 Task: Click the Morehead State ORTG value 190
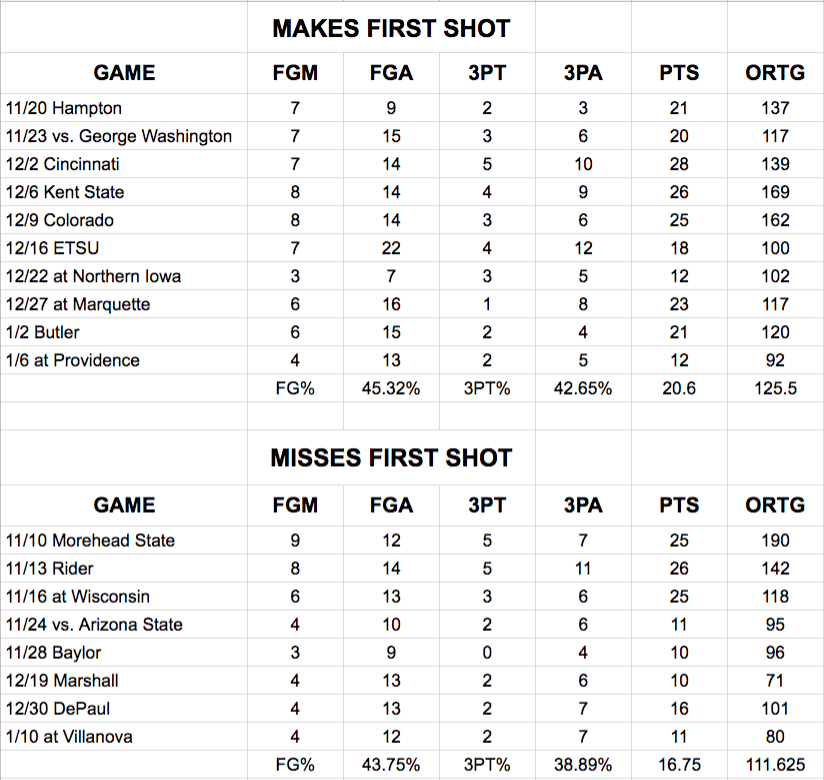coord(775,540)
